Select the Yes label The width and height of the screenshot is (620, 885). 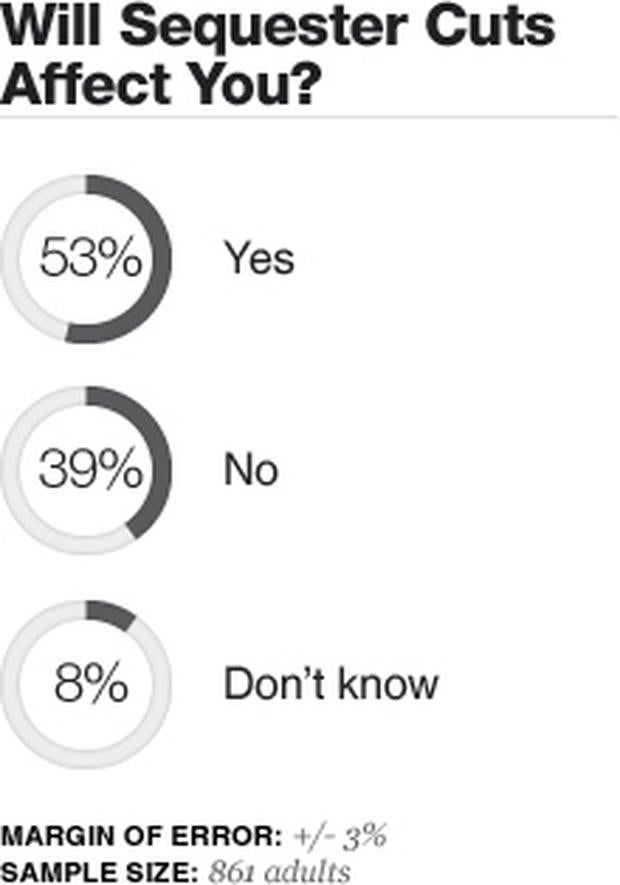pyautogui.click(x=259, y=259)
